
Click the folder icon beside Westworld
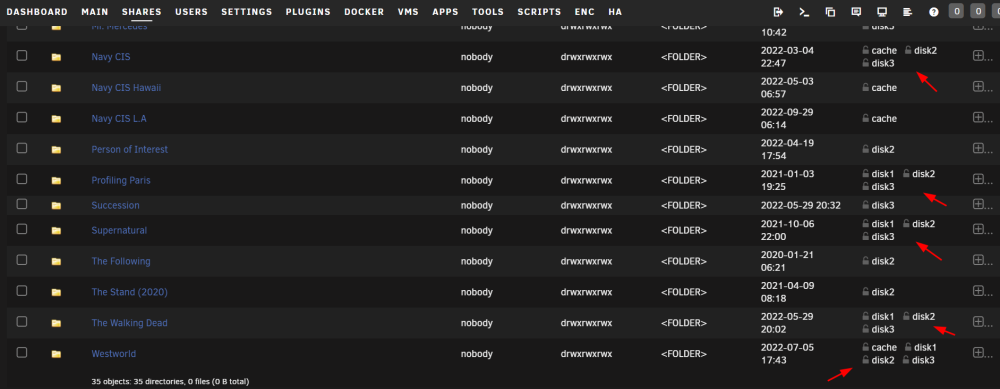[56, 354]
